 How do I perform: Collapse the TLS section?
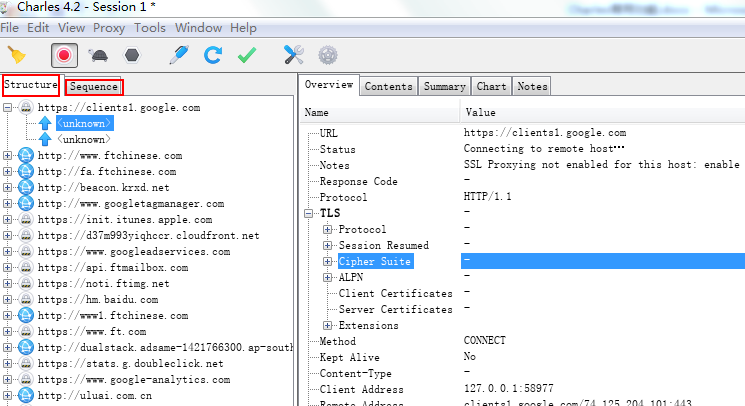pyautogui.click(x=308, y=213)
